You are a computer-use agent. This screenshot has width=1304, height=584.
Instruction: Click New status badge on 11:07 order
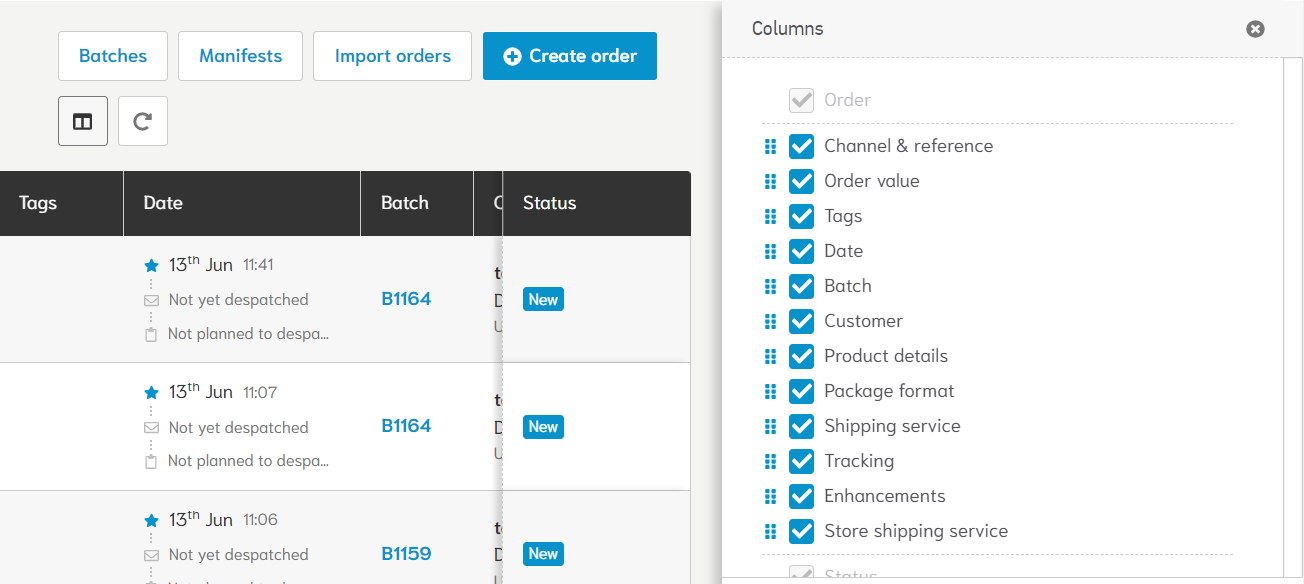point(543,427)
